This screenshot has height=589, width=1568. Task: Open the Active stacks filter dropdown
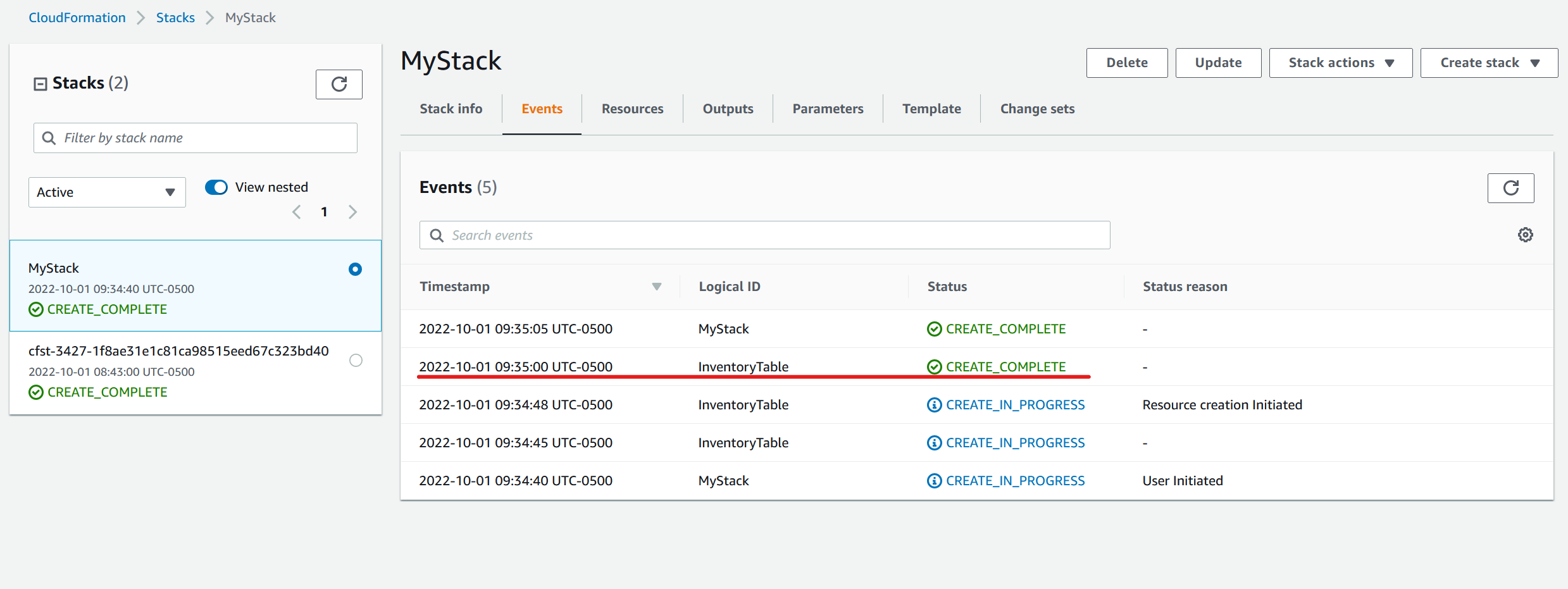click(106, 192)
